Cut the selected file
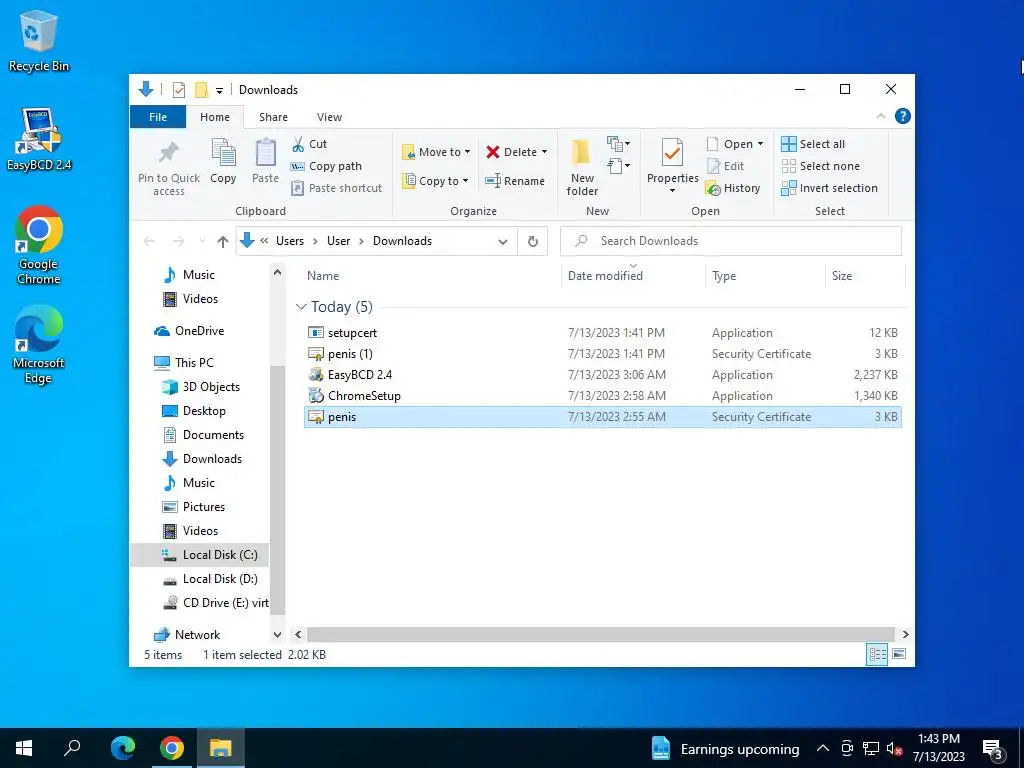 pyautogui.click(x=309, y=144)
